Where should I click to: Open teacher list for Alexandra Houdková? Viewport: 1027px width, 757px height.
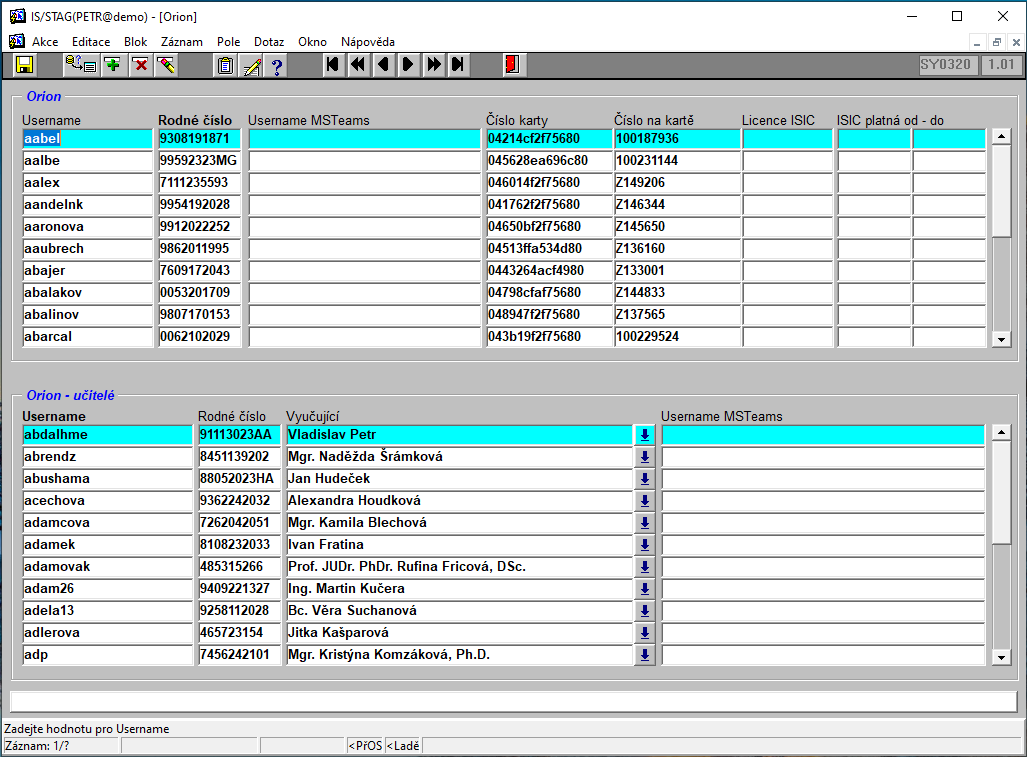click(644, 501)
